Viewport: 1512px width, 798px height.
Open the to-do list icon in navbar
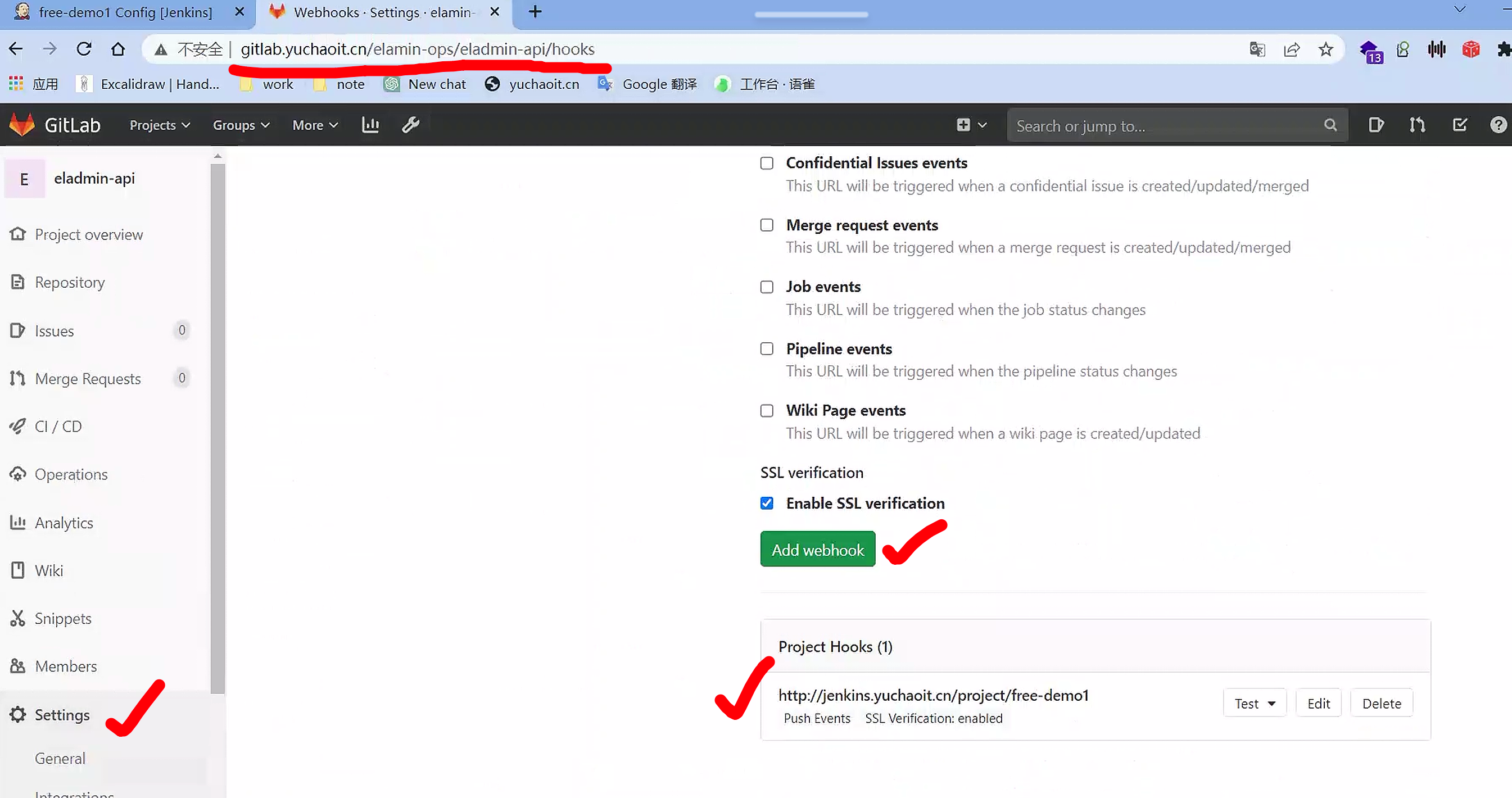coord(1459,125)
